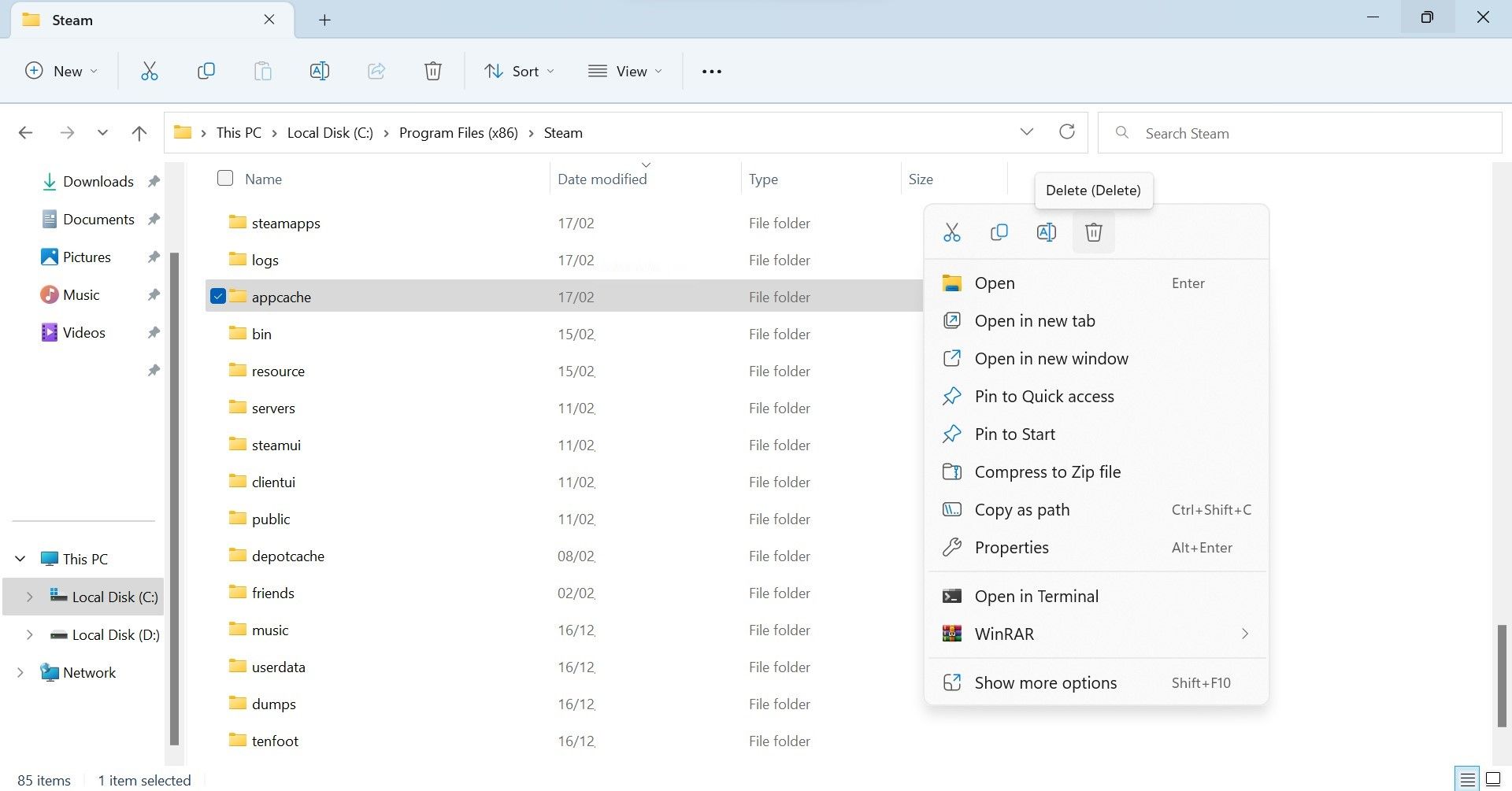Viewport: 1512px width, 791px height.
Task: Click the Refresh icon beside address bar
Action: pos(1066,132)
